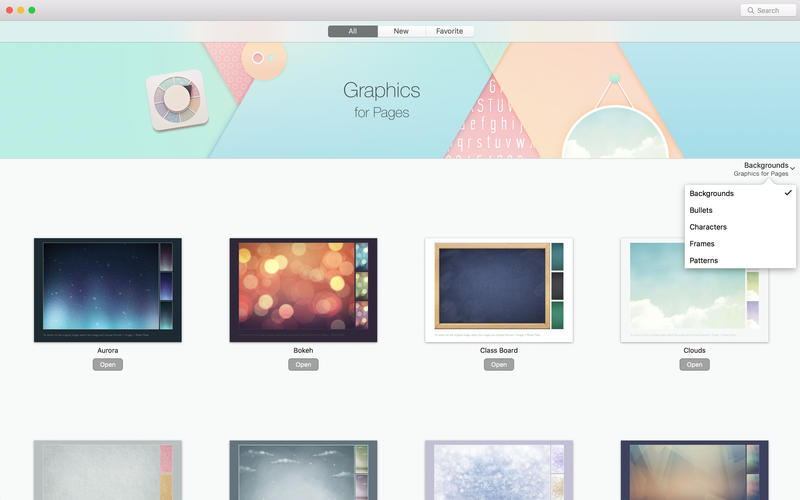Collapse the Backgrounds category dropdown
This screenshot has height=500, width=800.
(764, 169)
